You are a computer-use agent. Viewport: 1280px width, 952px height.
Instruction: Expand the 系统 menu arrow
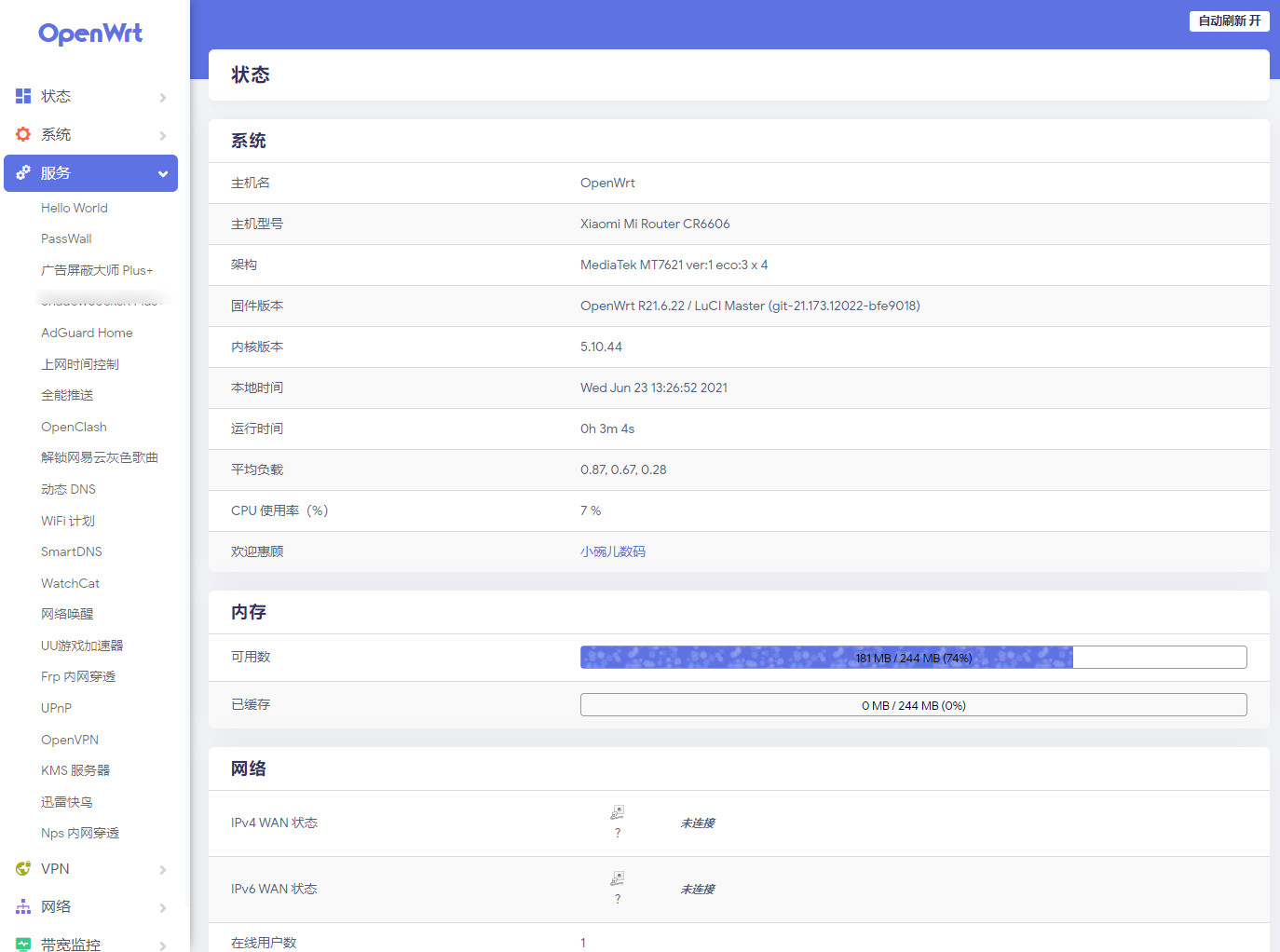163,135
